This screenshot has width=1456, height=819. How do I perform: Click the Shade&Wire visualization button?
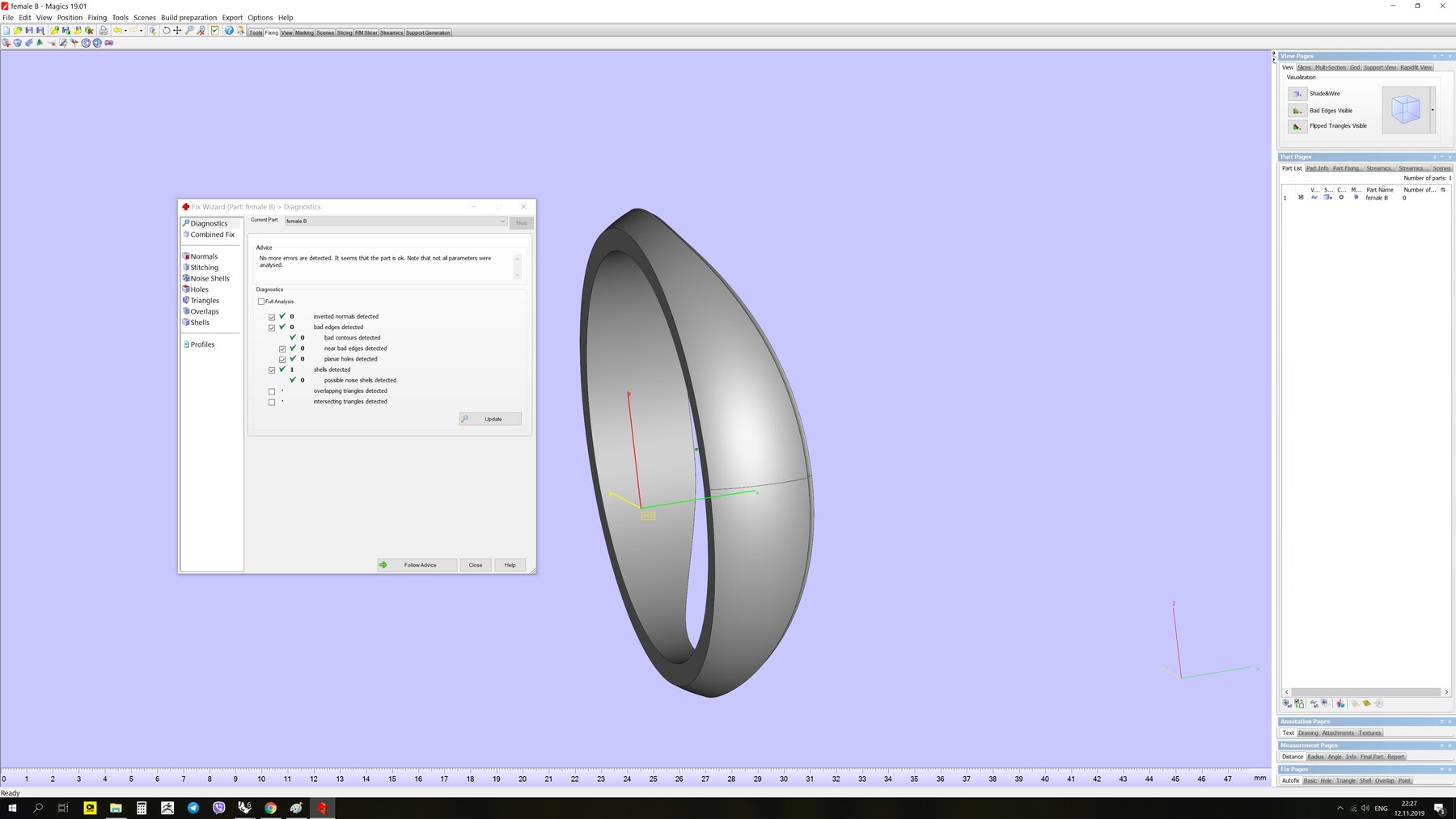click(x=1297, y=94)
